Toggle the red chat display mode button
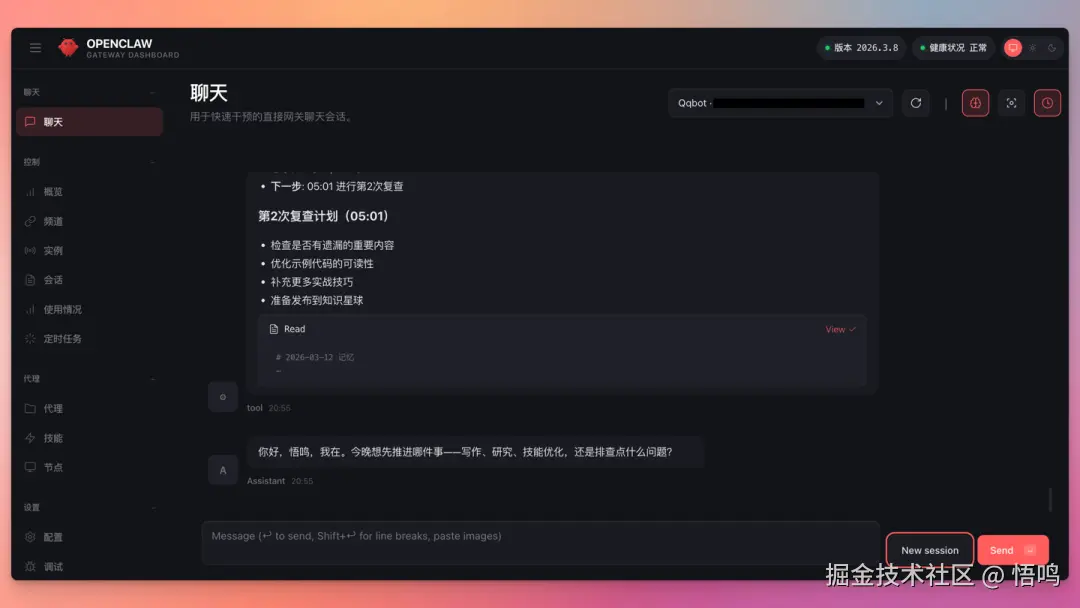Screen dimensions: 1080x608 [1013, 47]
